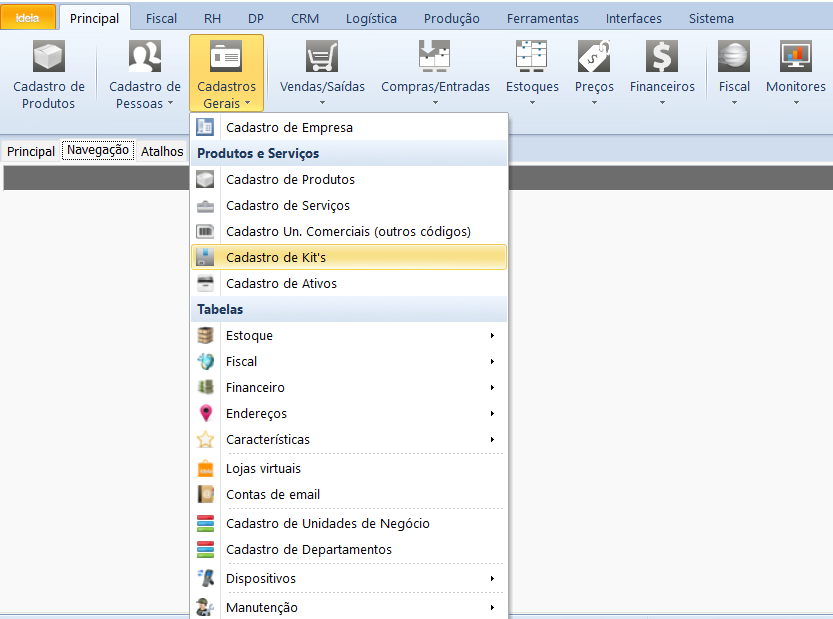Open the Vendas/Saídas shopping cart icon
Screen dimensions: 833x619
click(x=322, y=57)
